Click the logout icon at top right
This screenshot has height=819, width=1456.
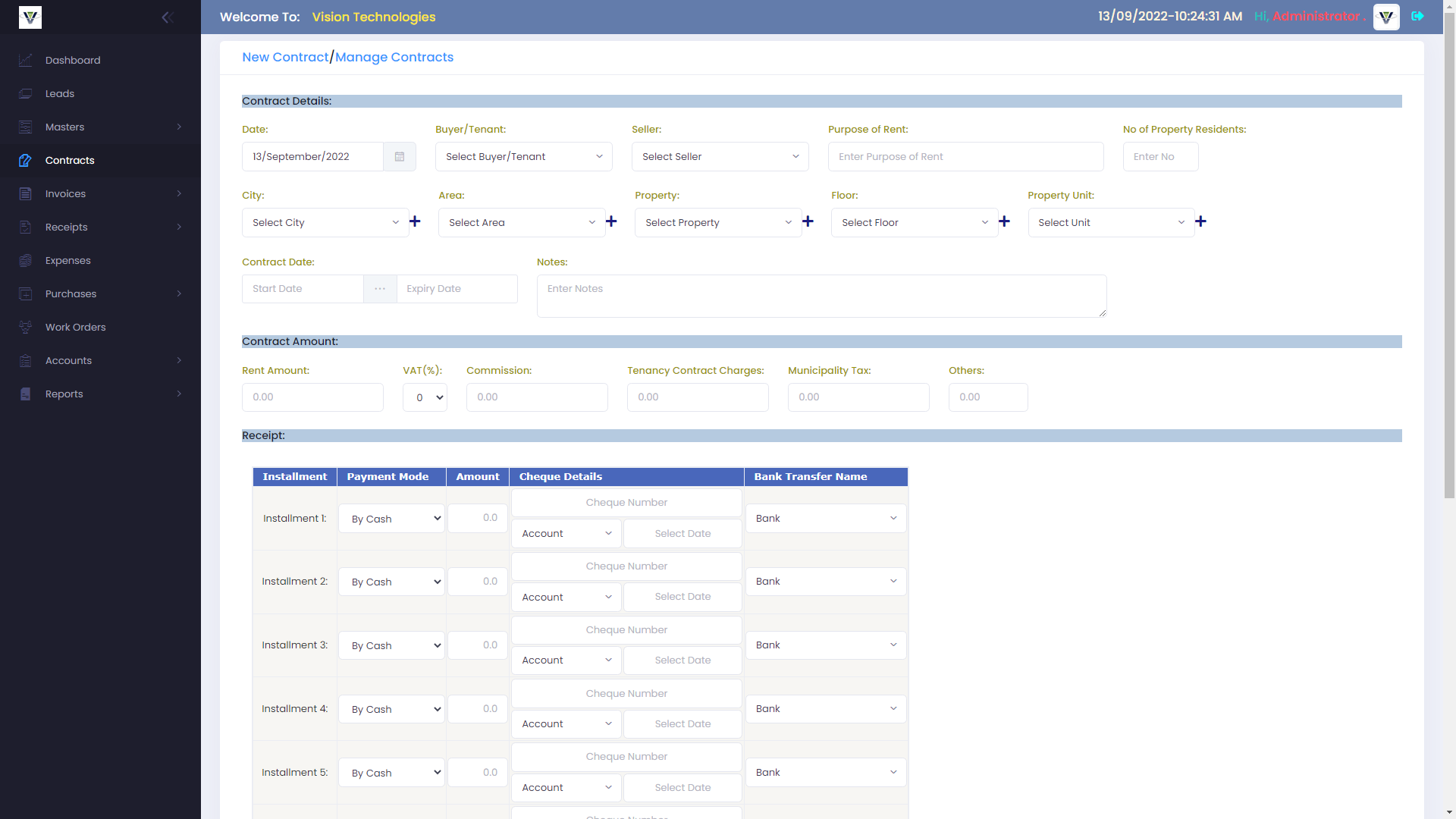tap(1418, 15)
